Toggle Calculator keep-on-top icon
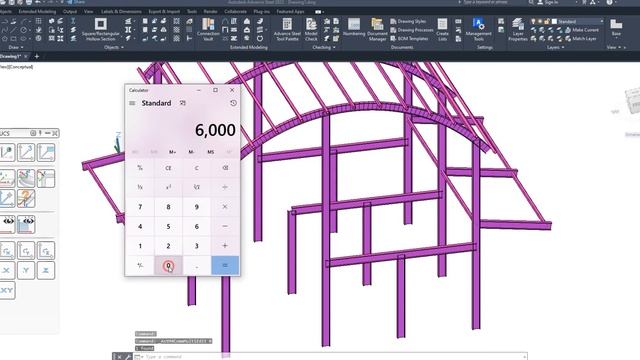Image resolution: width=640 pixels, height=360 pixels. click(182, 103)
